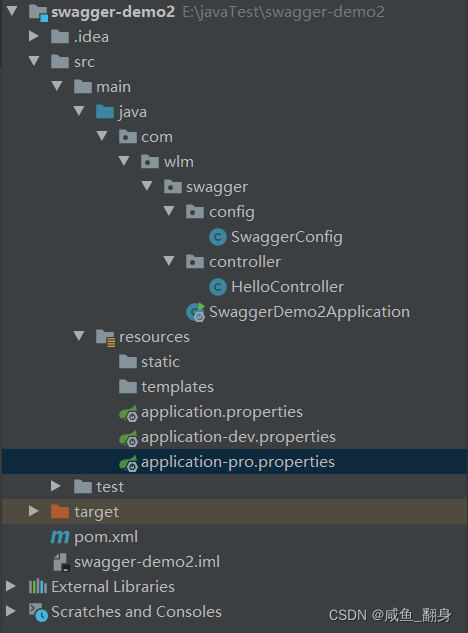Collapse the src folder arrow
The height and width of the screenshot is (633, 468).
(34, 61)
